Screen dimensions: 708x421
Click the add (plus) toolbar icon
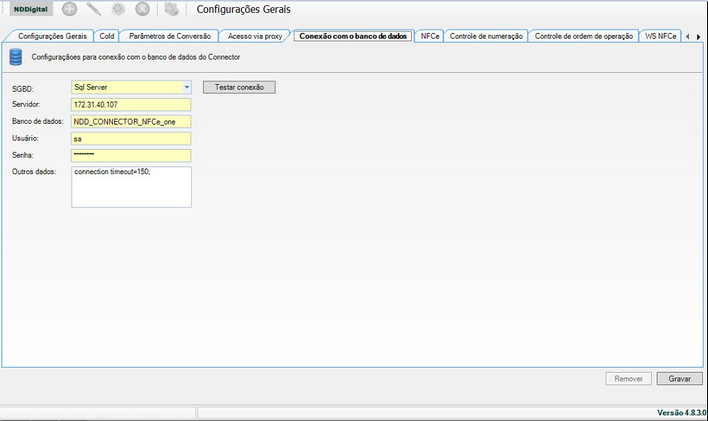click(70, 10)
